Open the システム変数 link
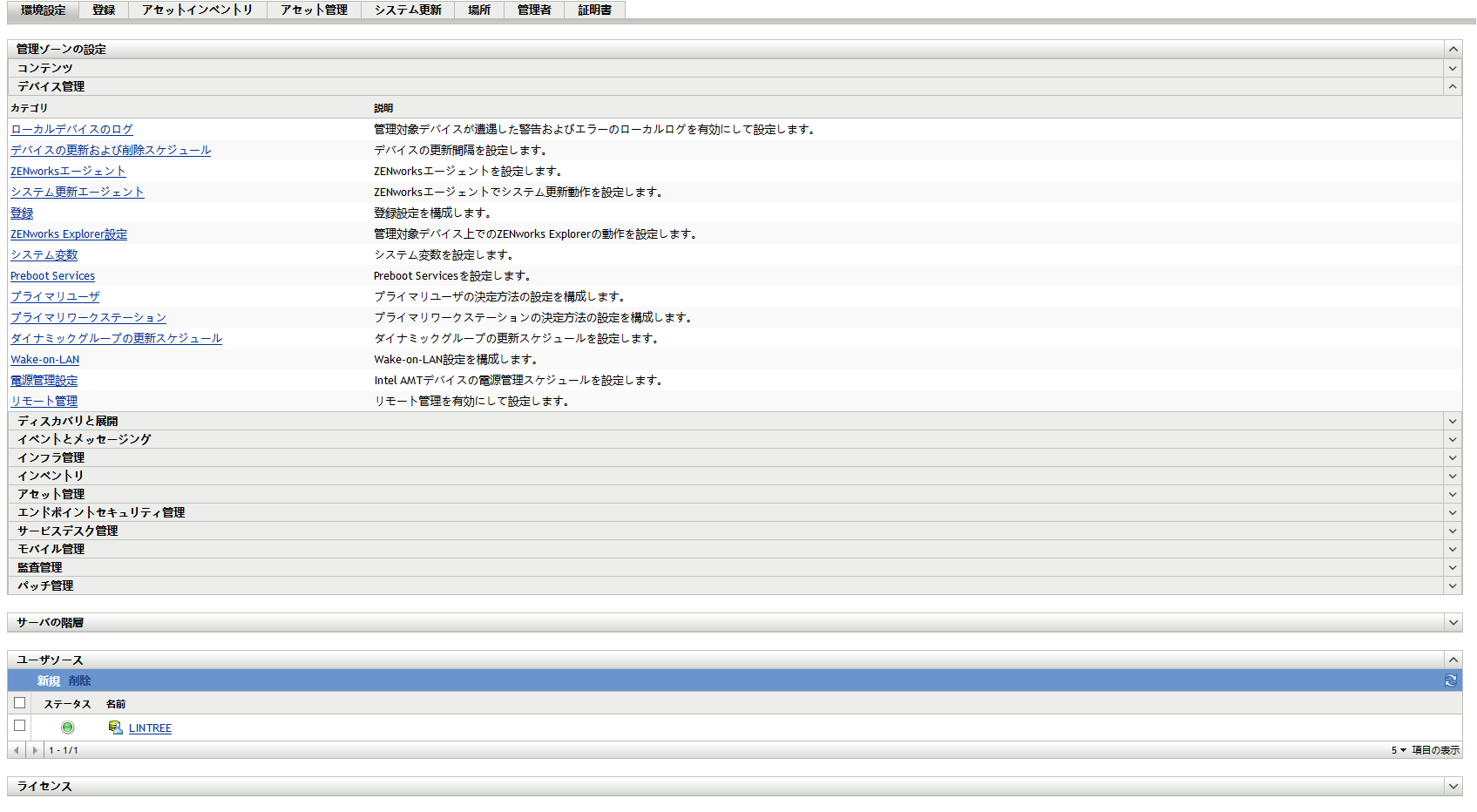Image resolution: width=1477 pixels, height=812 pixels. [x=44, y=254]
